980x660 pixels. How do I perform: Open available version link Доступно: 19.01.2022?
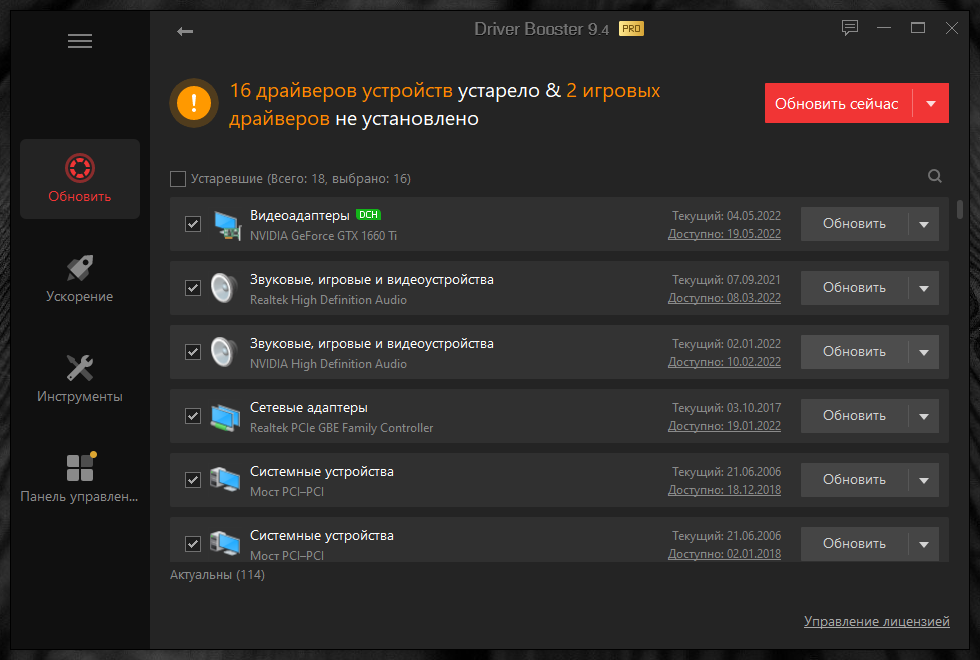point(724,426)
